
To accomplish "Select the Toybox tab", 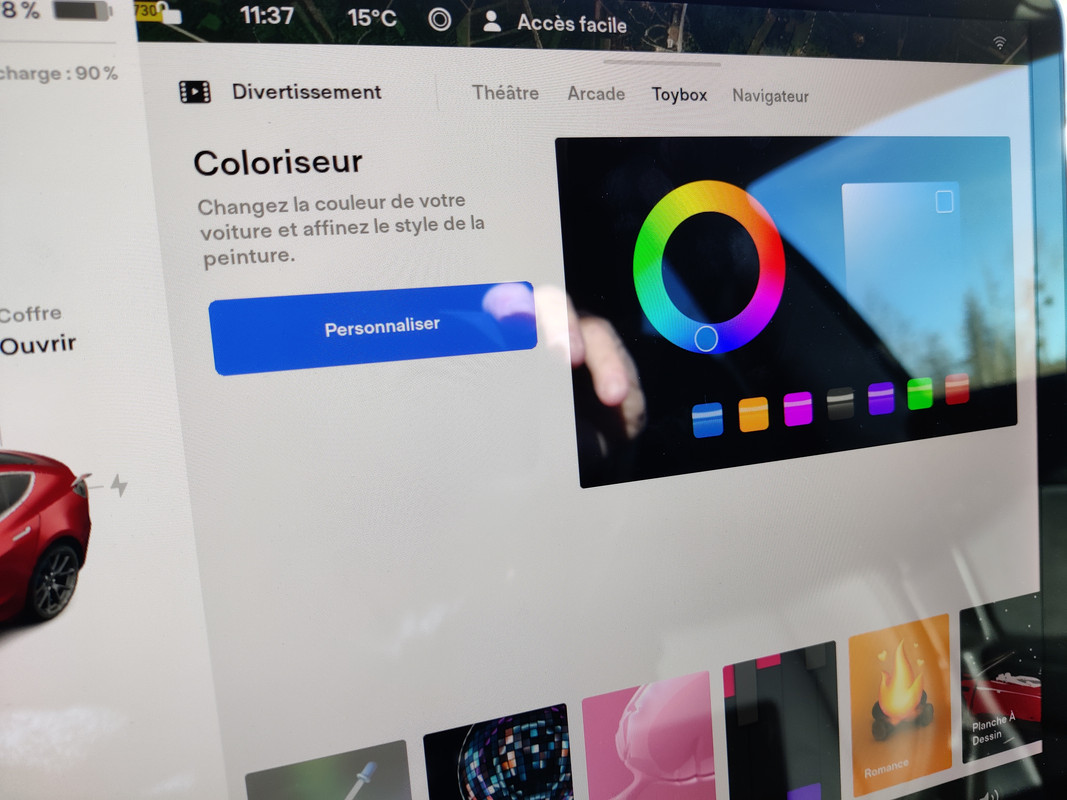I will coord(679,95).
